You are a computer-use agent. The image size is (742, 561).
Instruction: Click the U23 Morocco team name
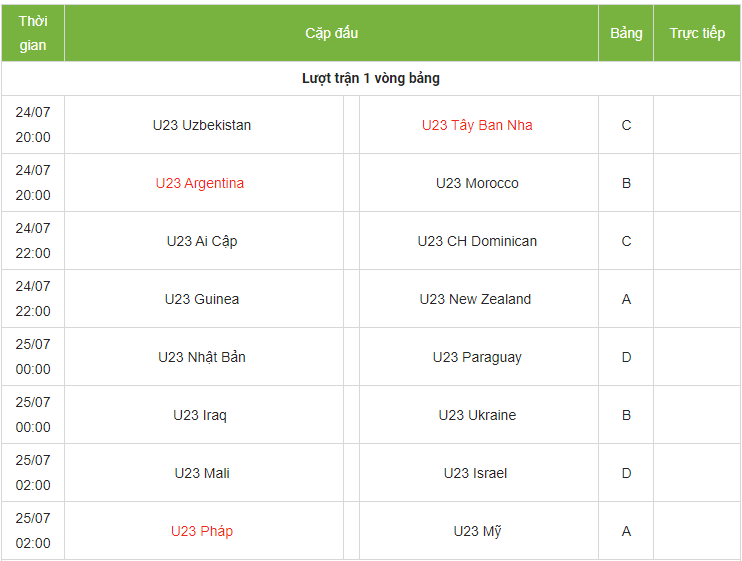point(477,183)
